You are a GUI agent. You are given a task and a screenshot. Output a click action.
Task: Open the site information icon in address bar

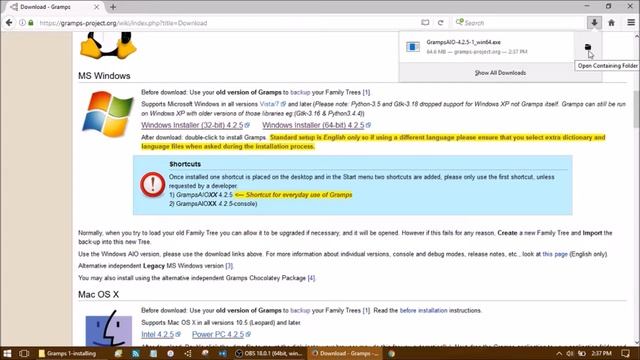[x=22, y=23]
